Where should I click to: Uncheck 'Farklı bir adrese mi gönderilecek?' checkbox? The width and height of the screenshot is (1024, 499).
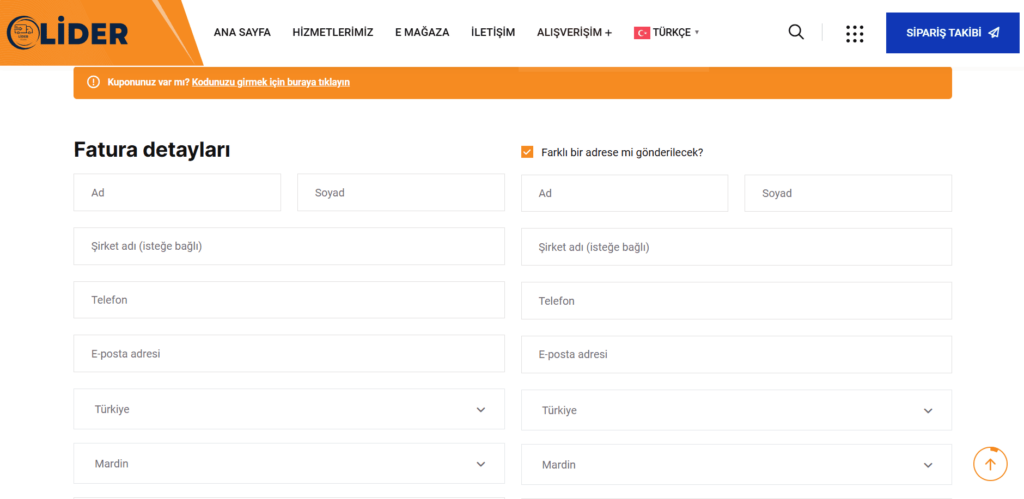(x=527, y=152)
